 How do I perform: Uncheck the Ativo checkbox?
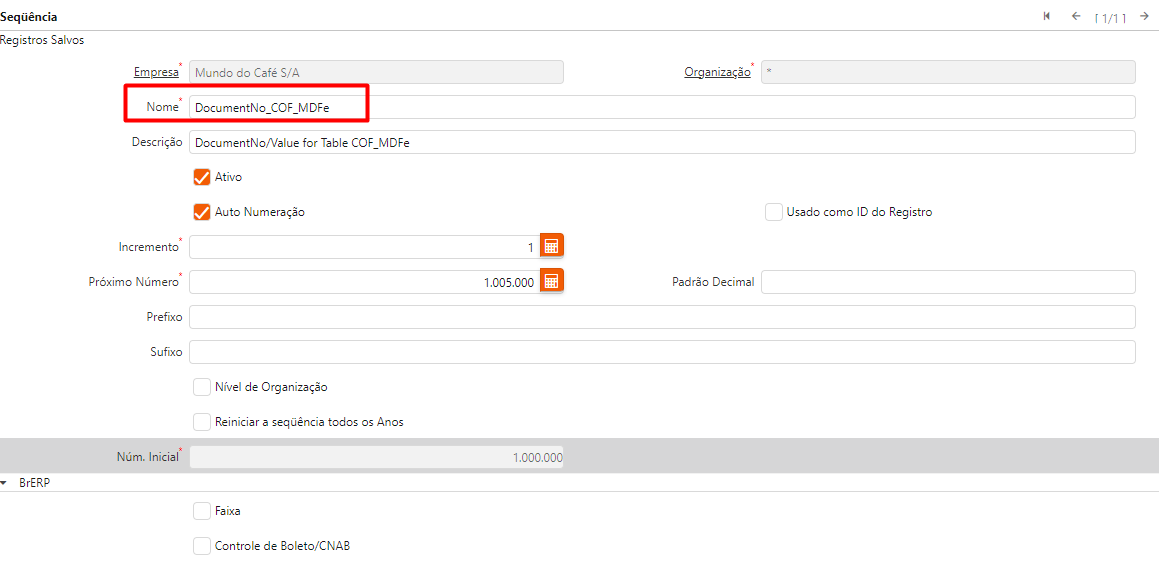[202, 177]
